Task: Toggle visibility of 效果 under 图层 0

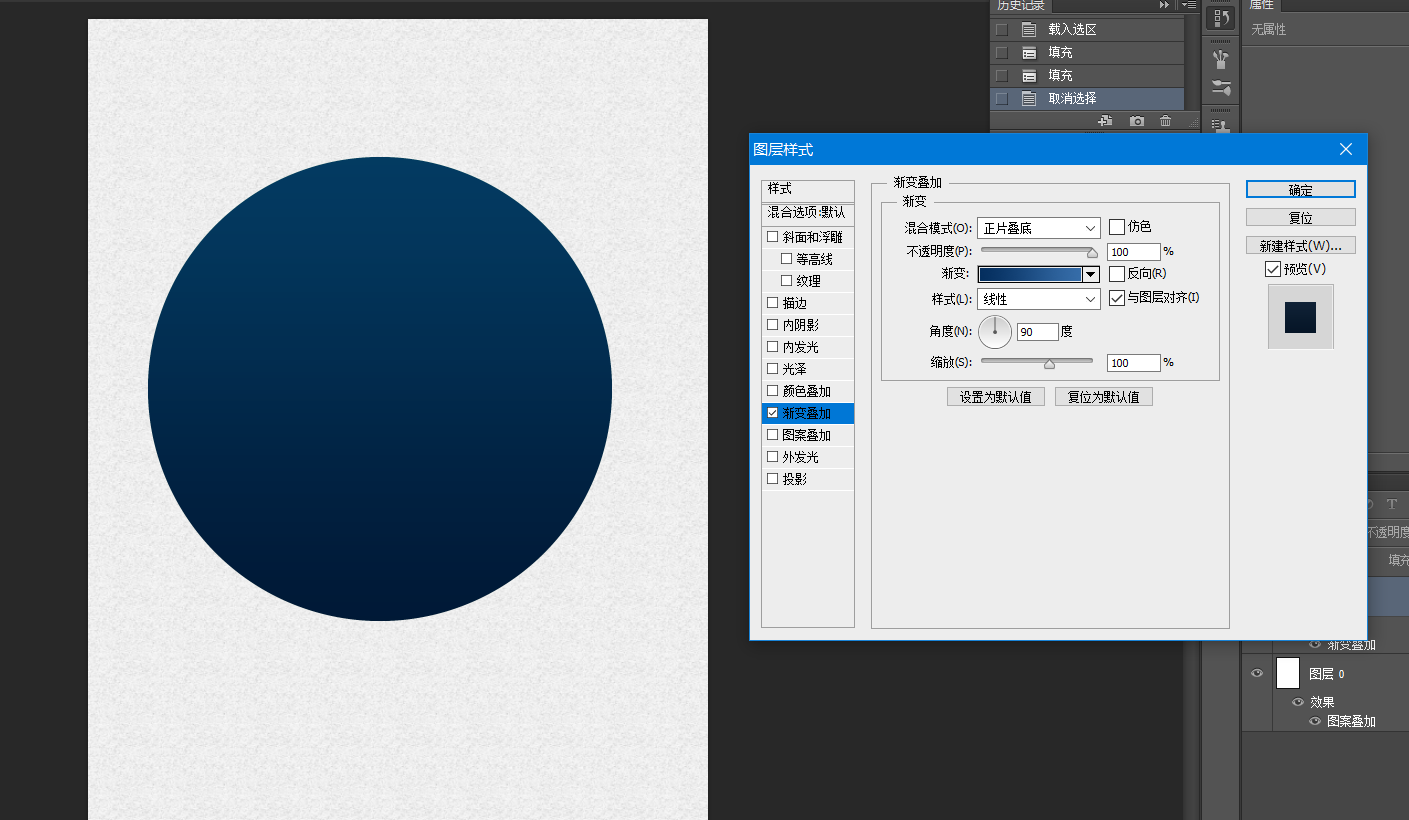Action: 1298,702
